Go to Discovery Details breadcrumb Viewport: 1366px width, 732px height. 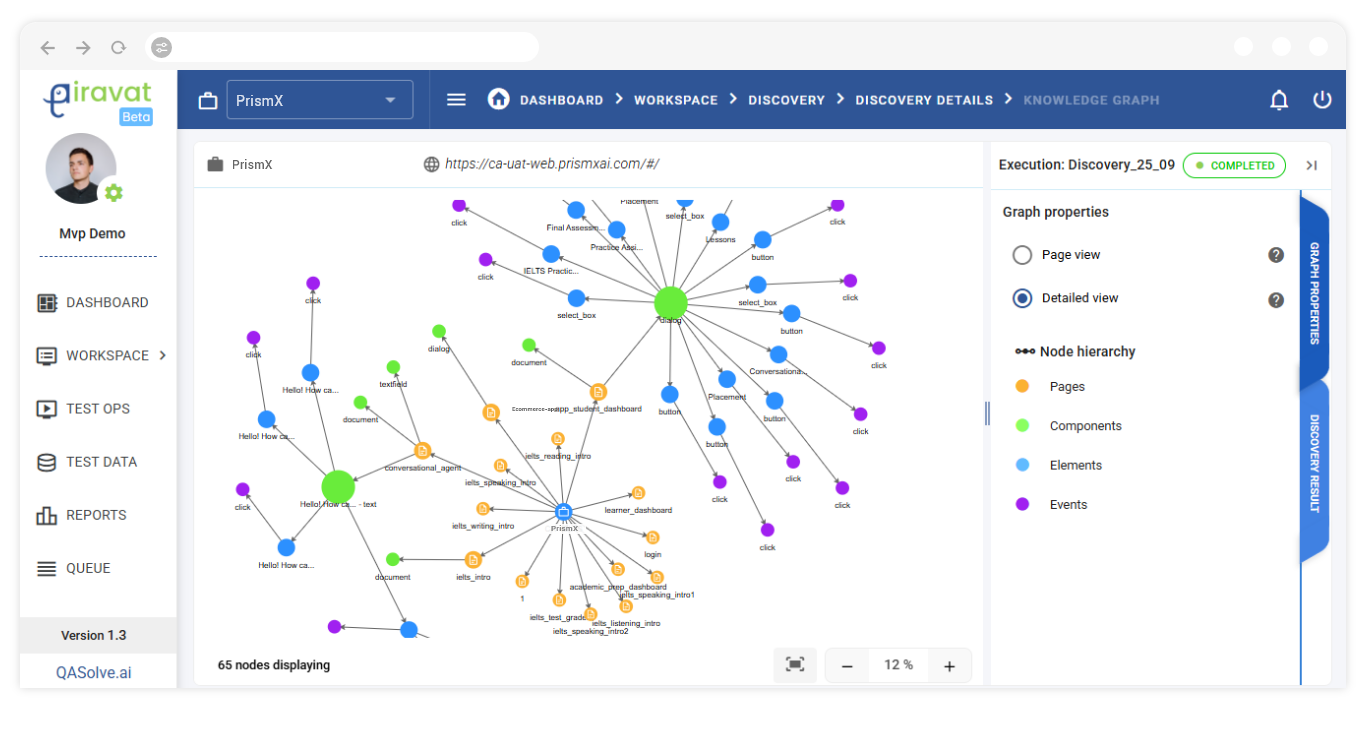pos(924,100)
